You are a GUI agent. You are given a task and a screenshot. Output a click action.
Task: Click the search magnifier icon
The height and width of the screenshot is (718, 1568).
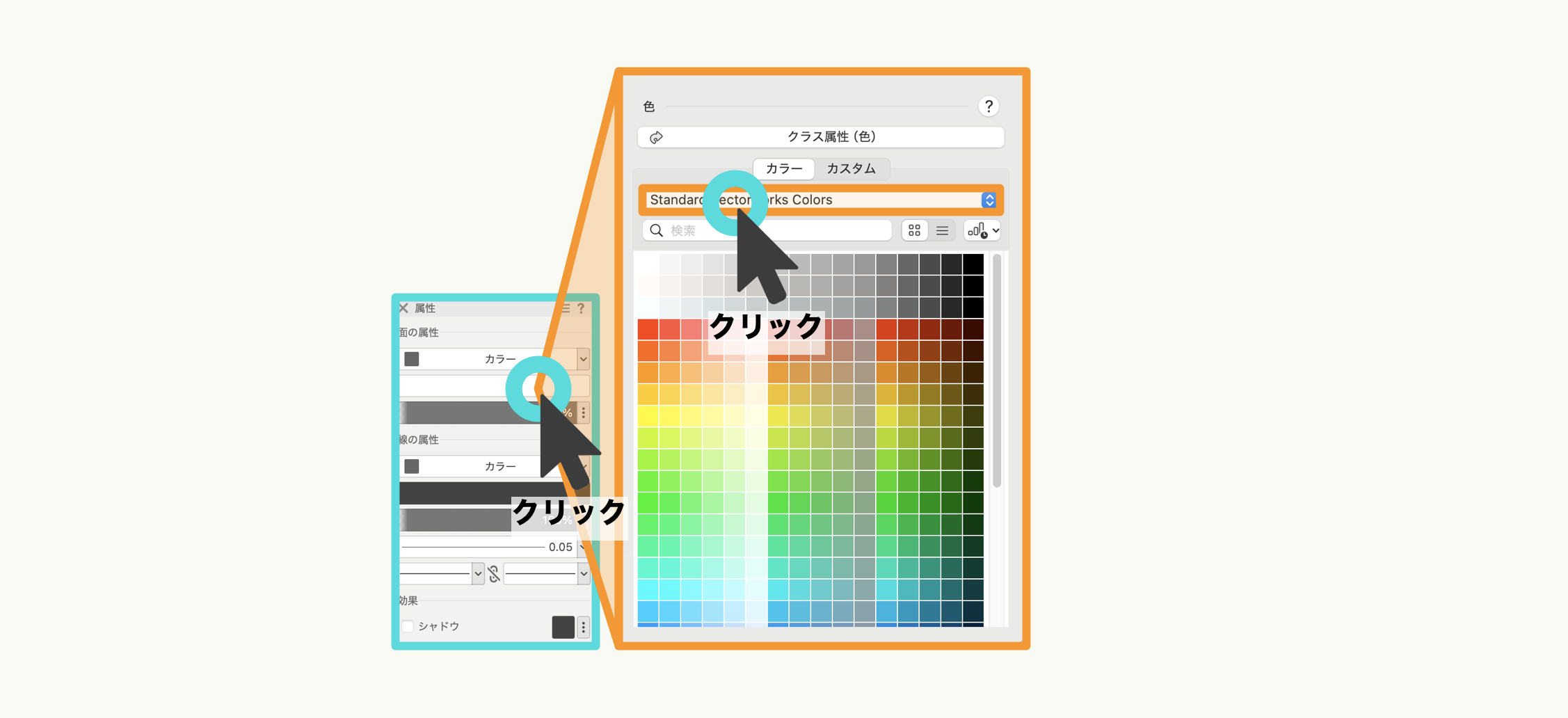click(x=656, y=230)
